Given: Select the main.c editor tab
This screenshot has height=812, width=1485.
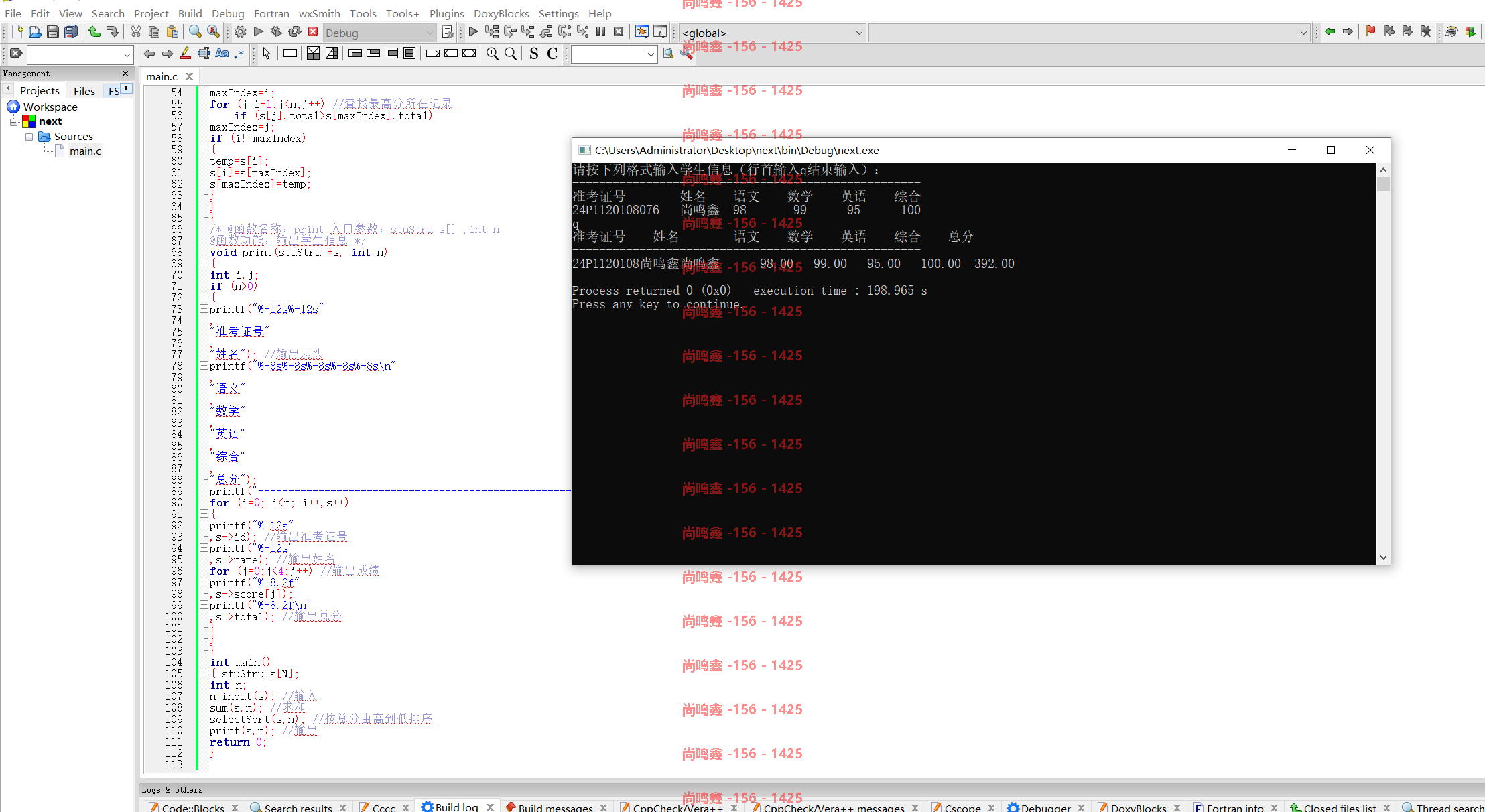Looking at the screenshot, I should pos(162,76).
